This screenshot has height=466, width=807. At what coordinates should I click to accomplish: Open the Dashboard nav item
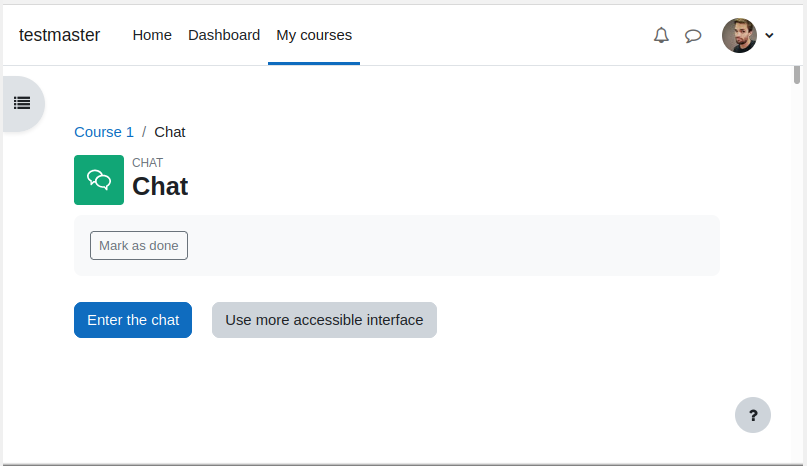224,35
